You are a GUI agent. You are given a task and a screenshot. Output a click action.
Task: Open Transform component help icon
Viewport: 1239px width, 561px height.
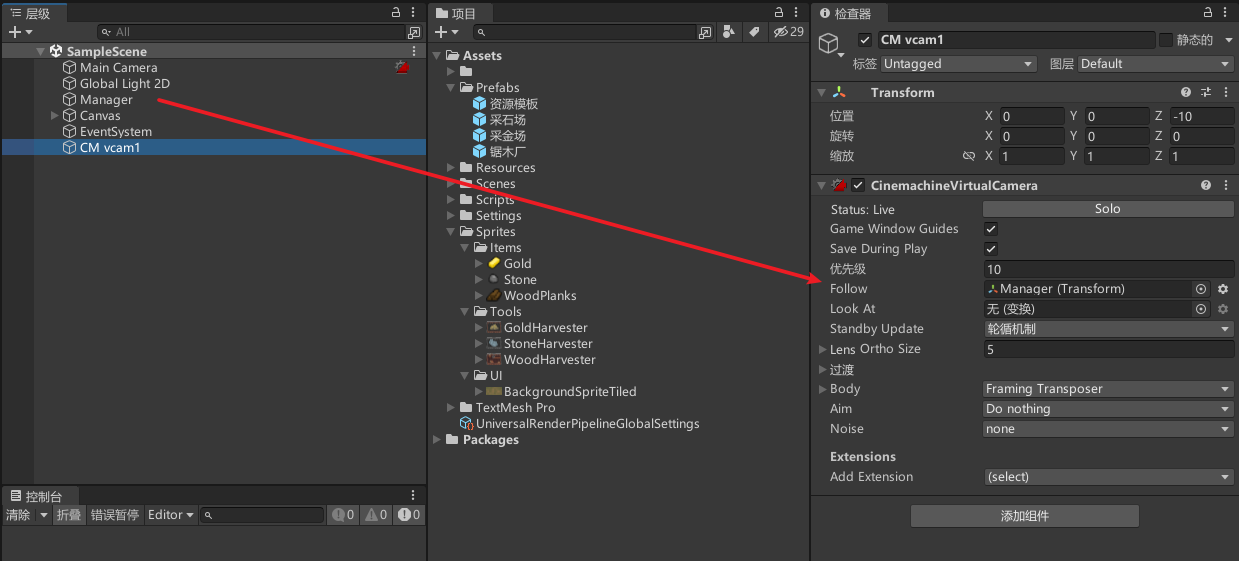click(x=1186, y=92)
